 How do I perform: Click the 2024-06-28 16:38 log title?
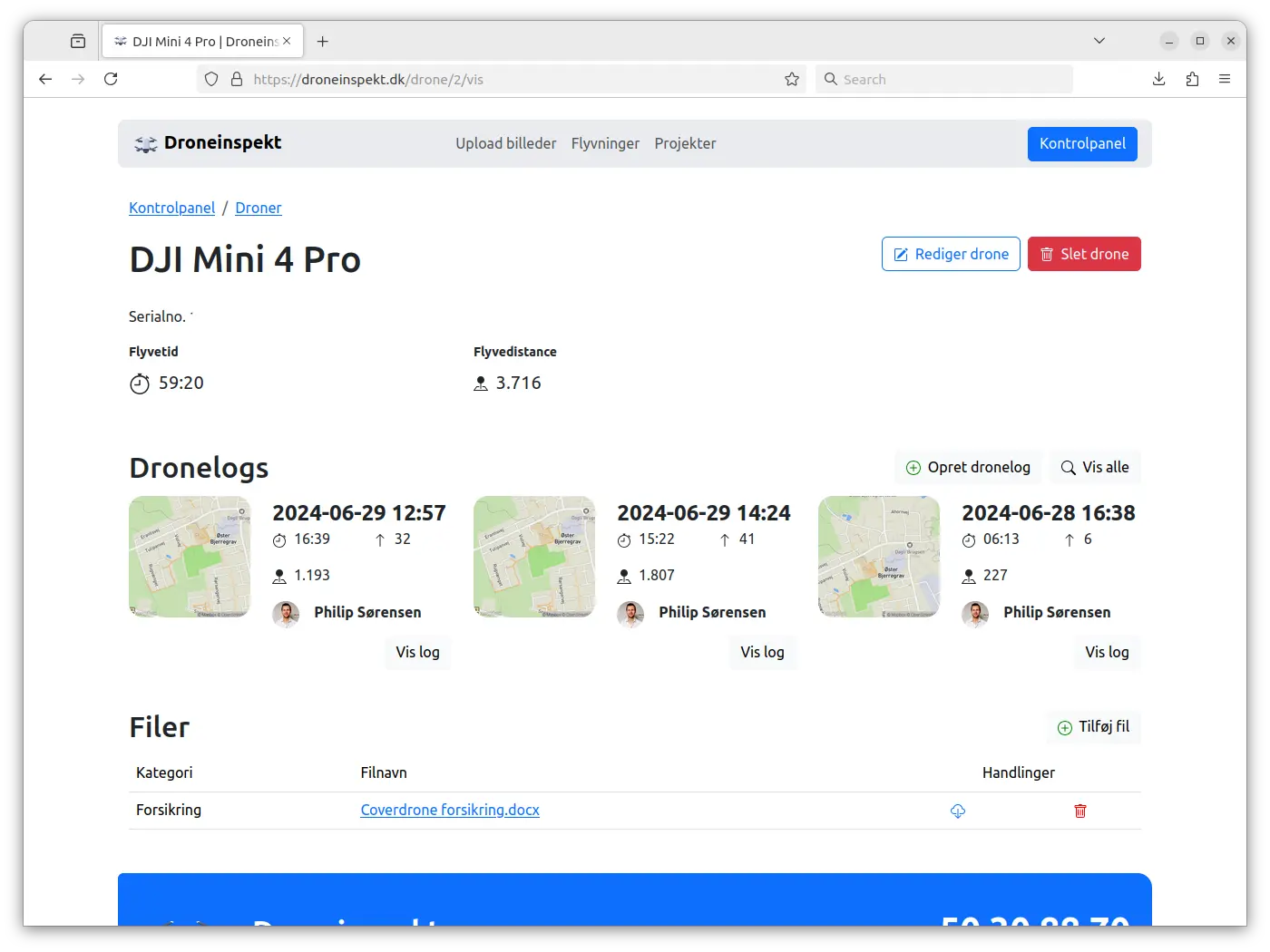[1049, 513]
